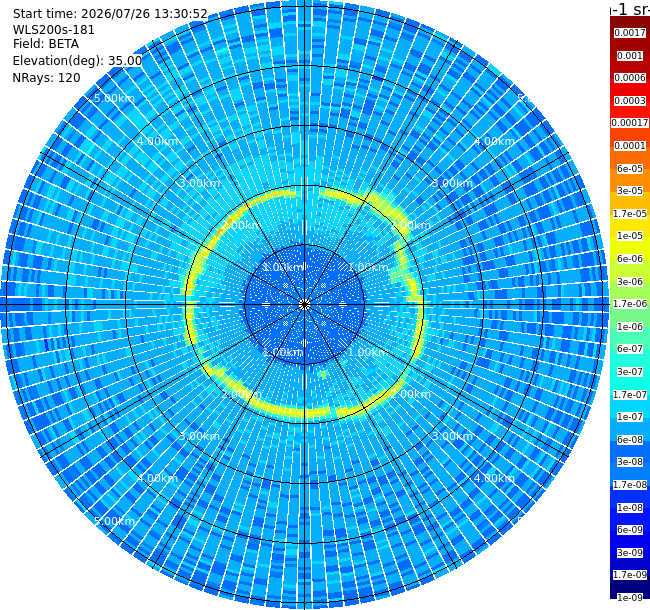Click the upper-right 3.00km range label

pos(452,183)
